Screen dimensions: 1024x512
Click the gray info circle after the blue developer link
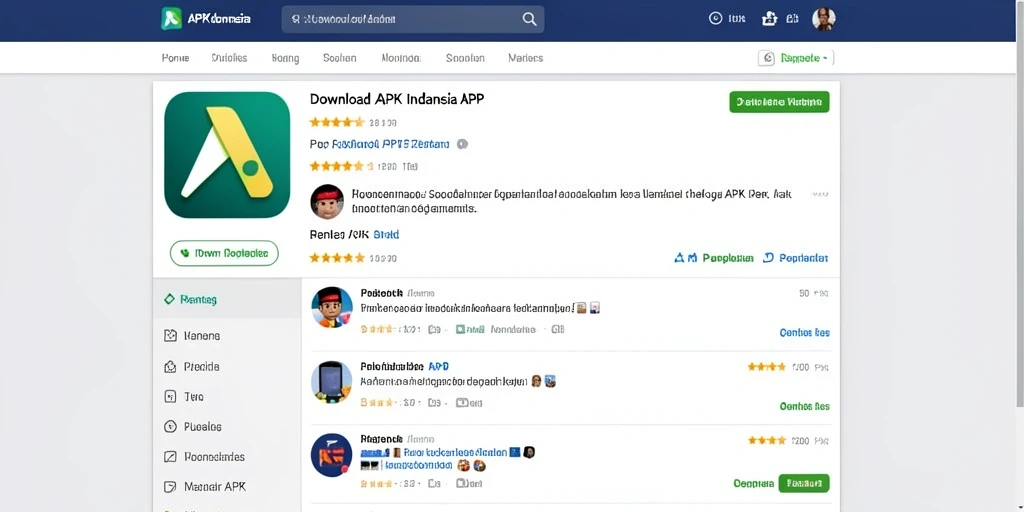[462, 144]
